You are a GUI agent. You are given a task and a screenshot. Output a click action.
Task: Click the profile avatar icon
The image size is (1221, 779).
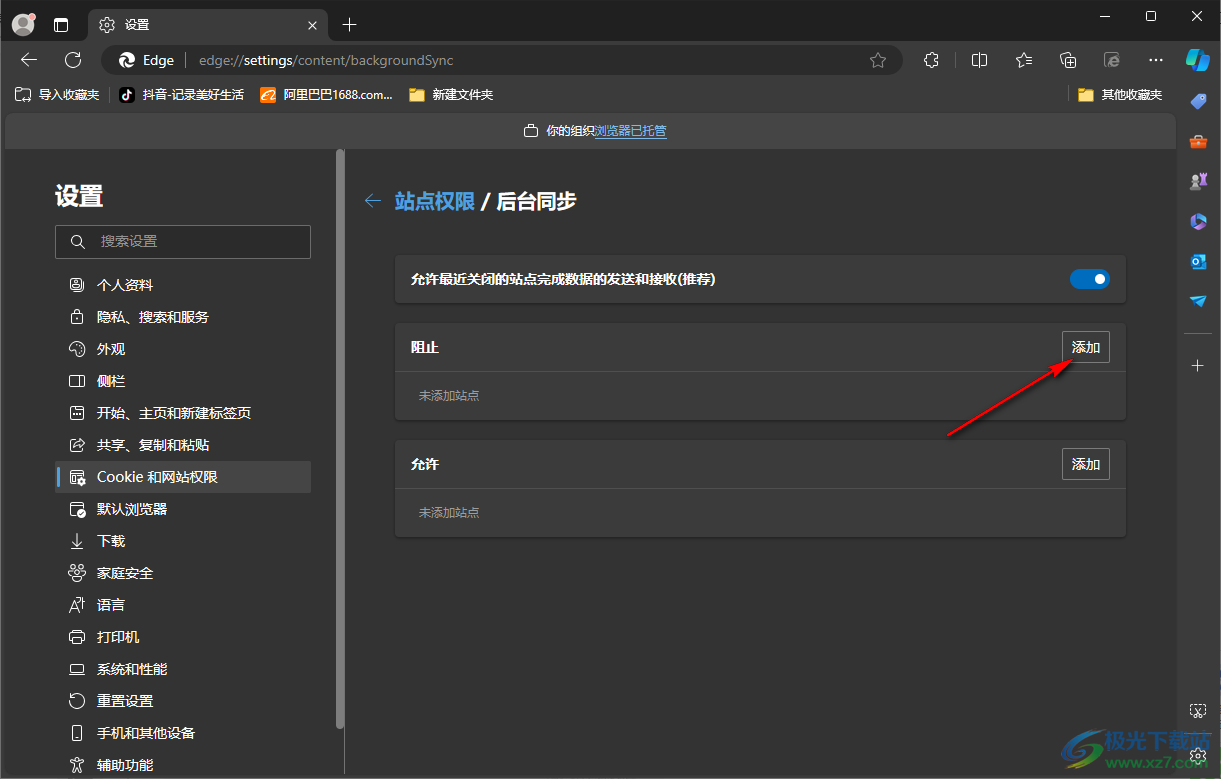point(23,24)
